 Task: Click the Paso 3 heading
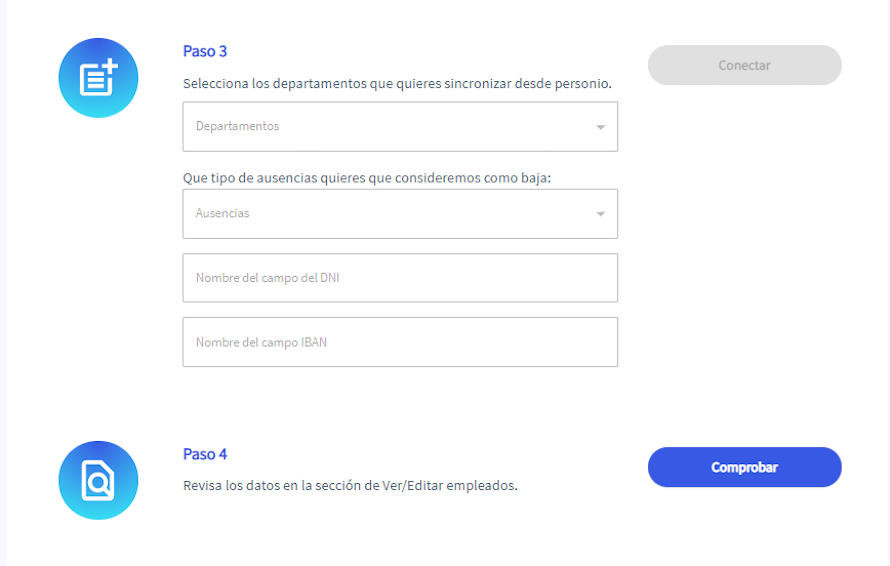[x=205, y=51]
